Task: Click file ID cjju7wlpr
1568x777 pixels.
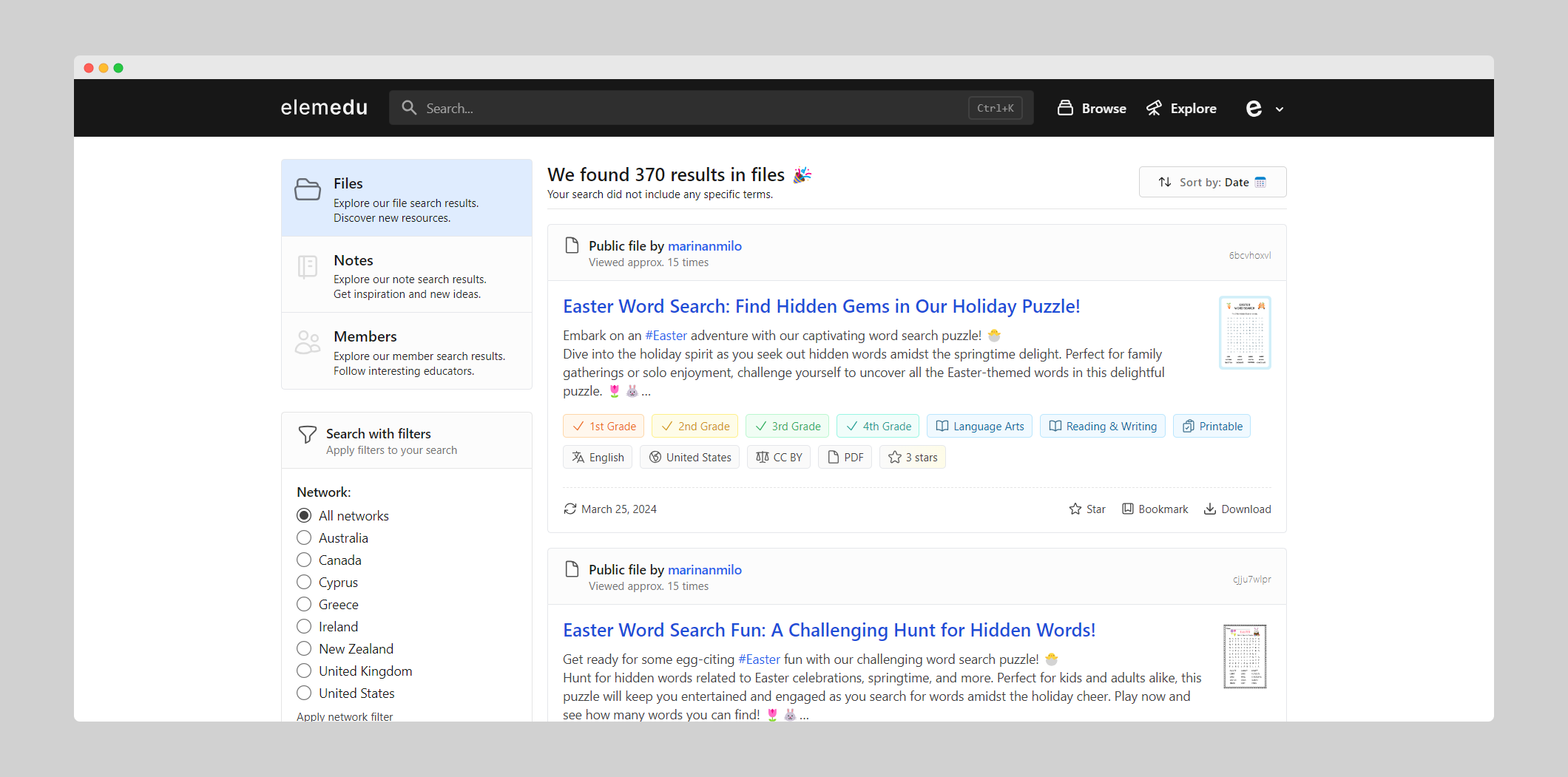Action: (1252, 580)
